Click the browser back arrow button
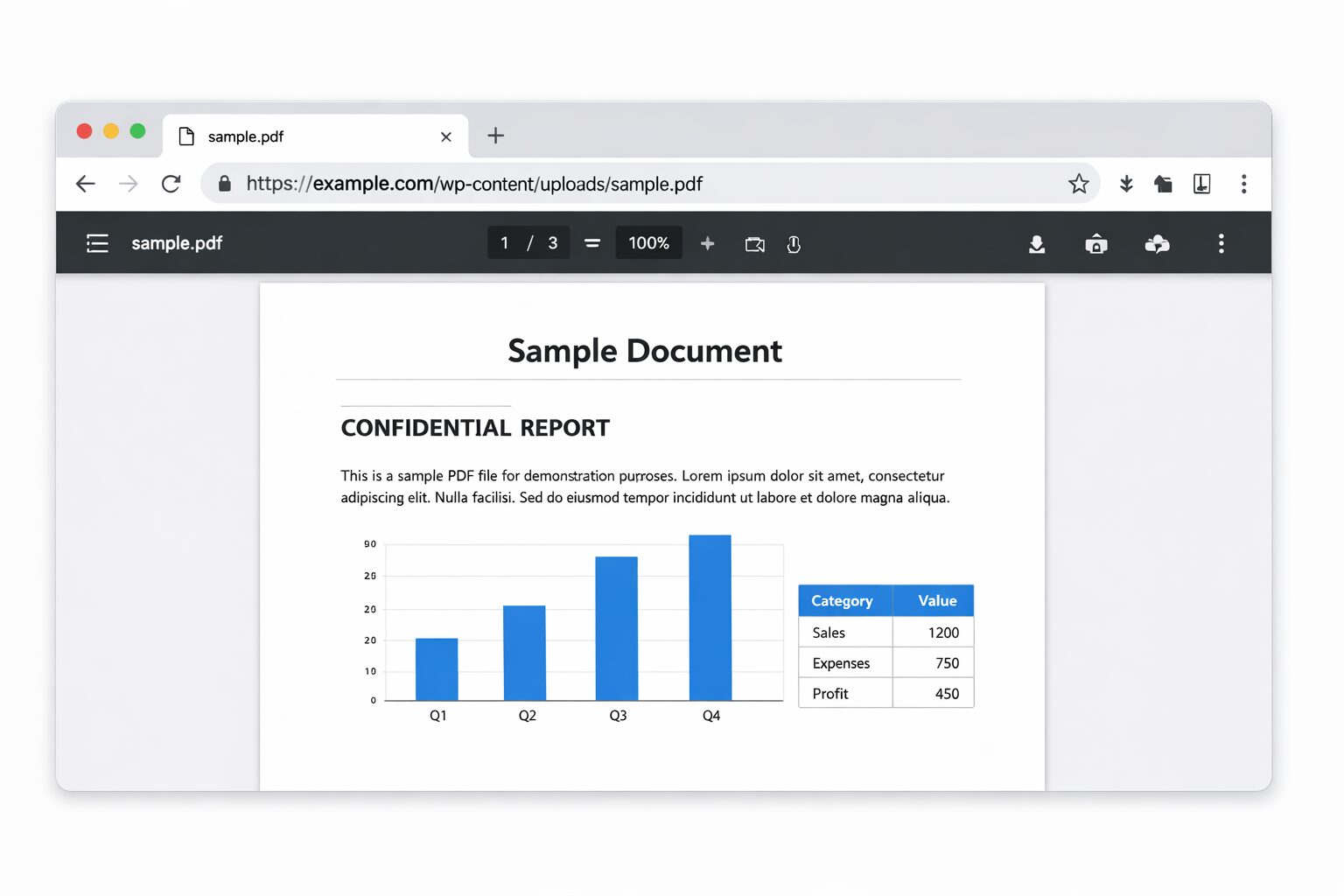 pos(86,184)
